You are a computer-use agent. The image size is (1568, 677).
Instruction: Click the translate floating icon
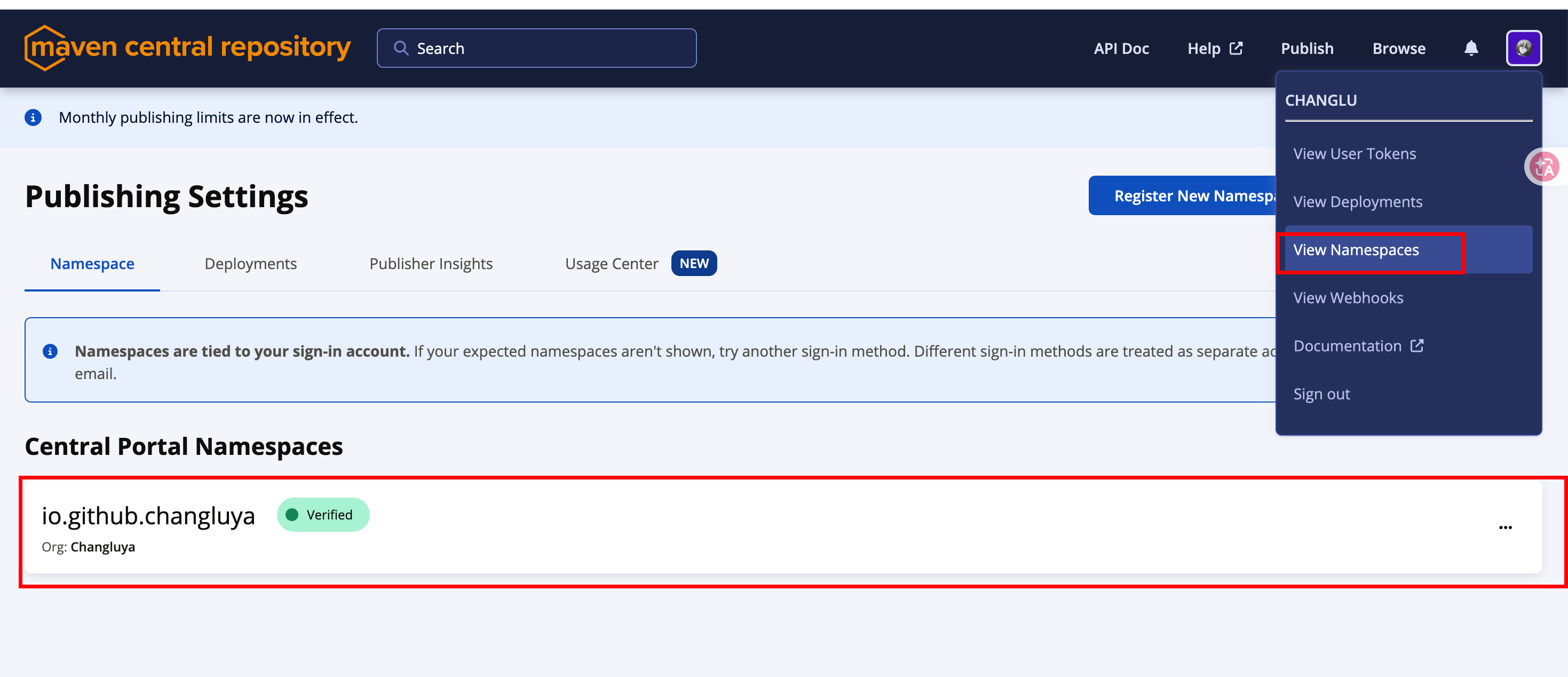(x=1545, y=167)
